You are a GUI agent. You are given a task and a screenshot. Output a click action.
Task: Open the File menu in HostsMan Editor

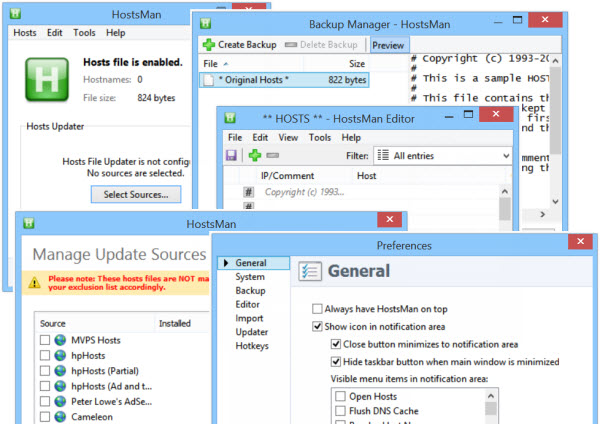tap(235, 137)
